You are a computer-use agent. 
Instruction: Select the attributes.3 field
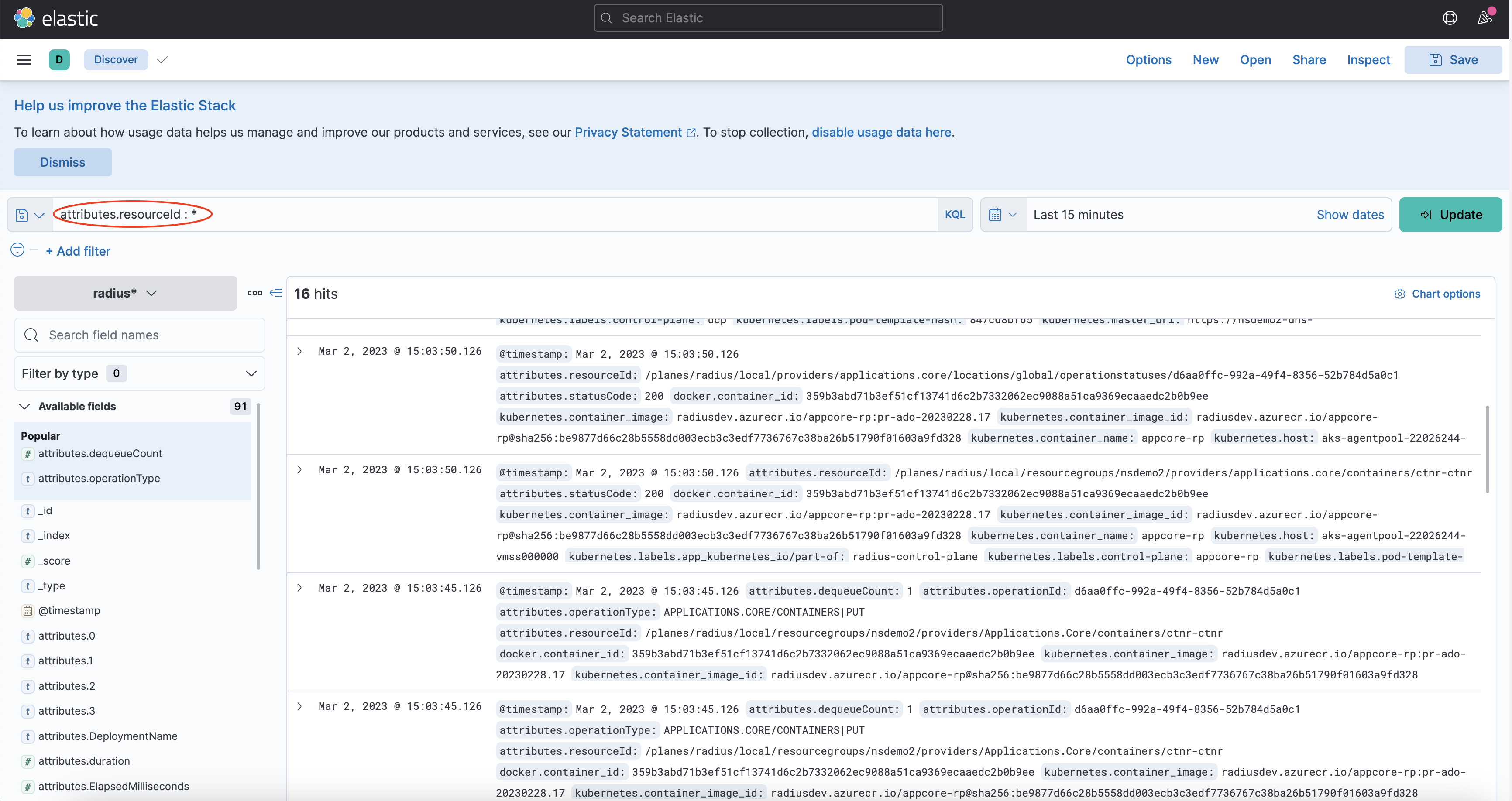click(x=66, y=711)
